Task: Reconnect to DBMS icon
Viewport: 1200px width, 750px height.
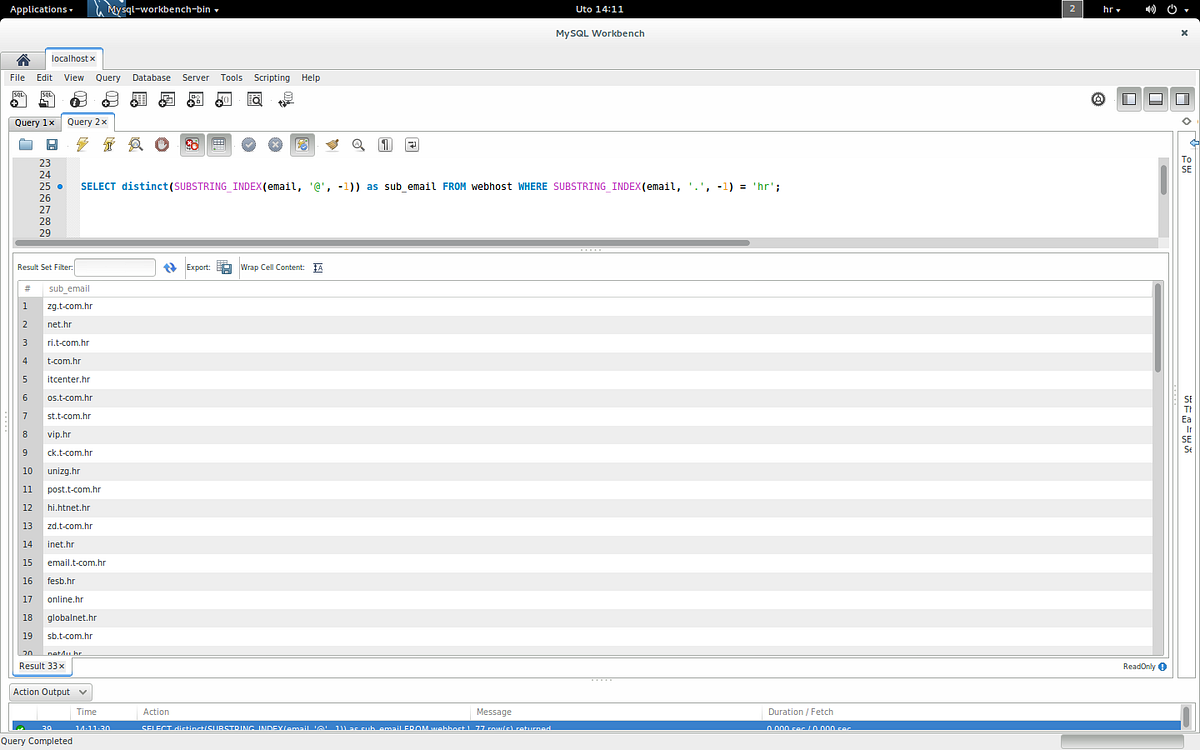Action: 286,99
